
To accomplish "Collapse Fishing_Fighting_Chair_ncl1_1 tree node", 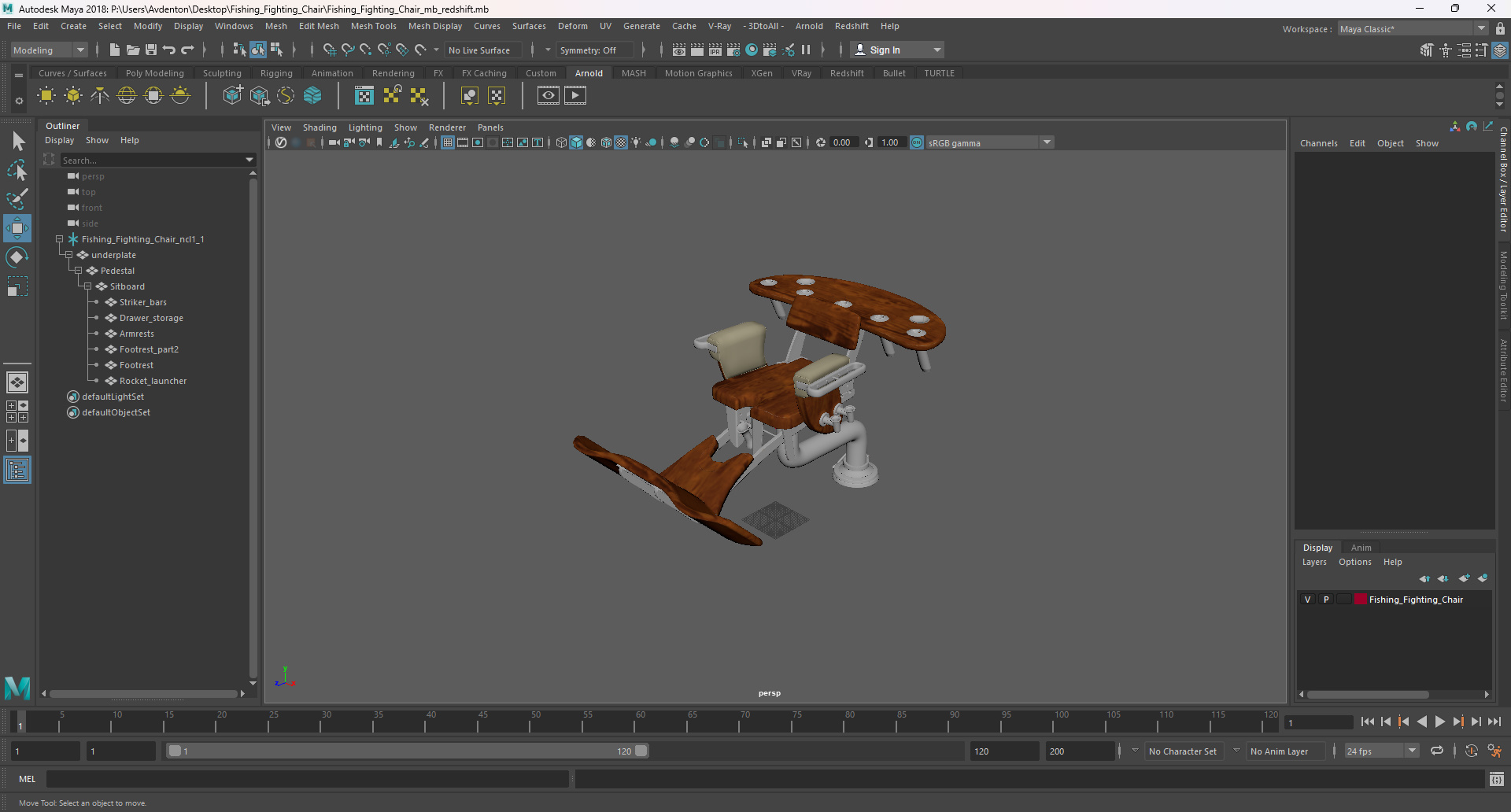I will 59,239.
